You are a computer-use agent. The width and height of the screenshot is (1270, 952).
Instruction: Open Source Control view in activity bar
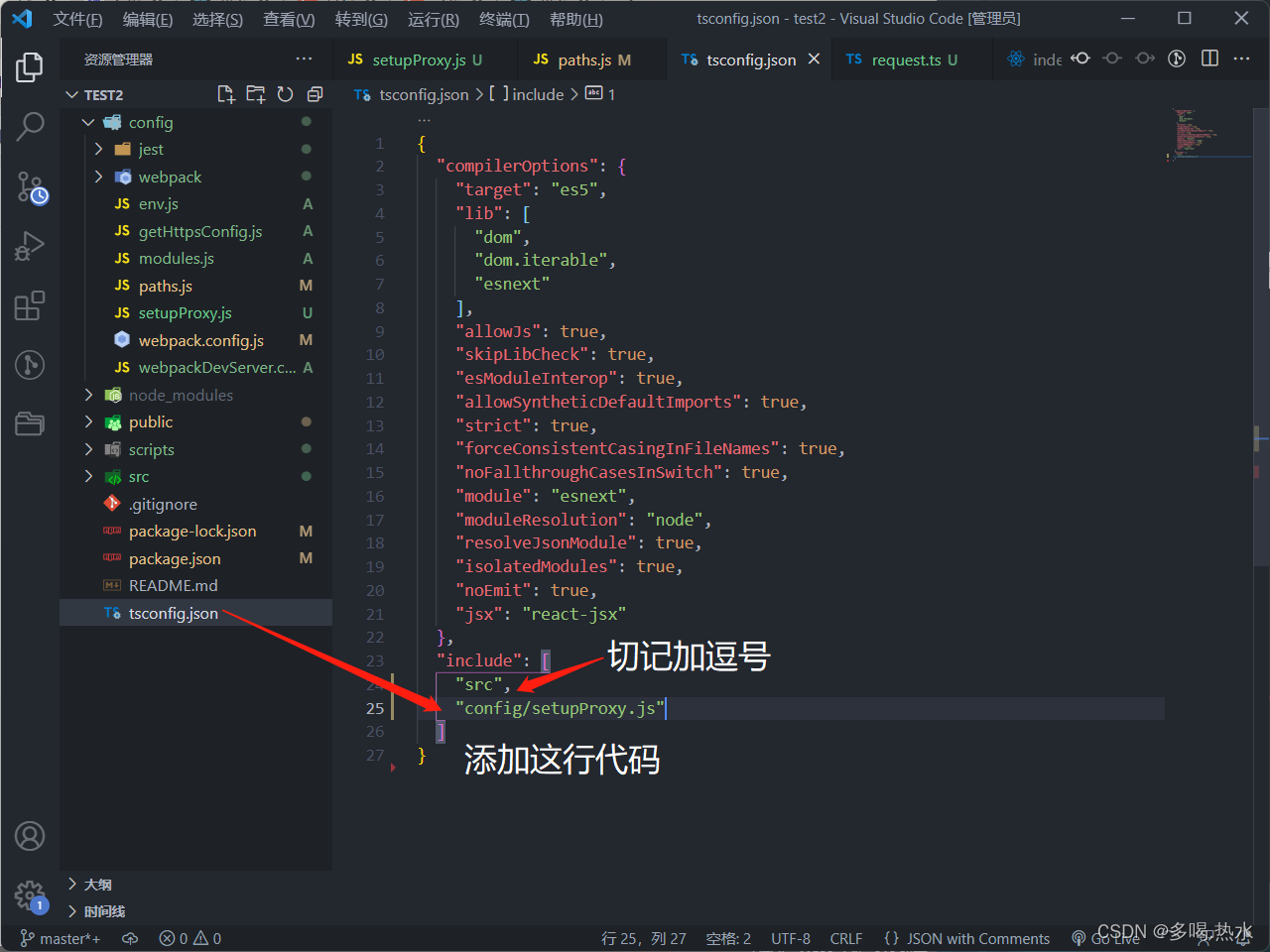30,186
